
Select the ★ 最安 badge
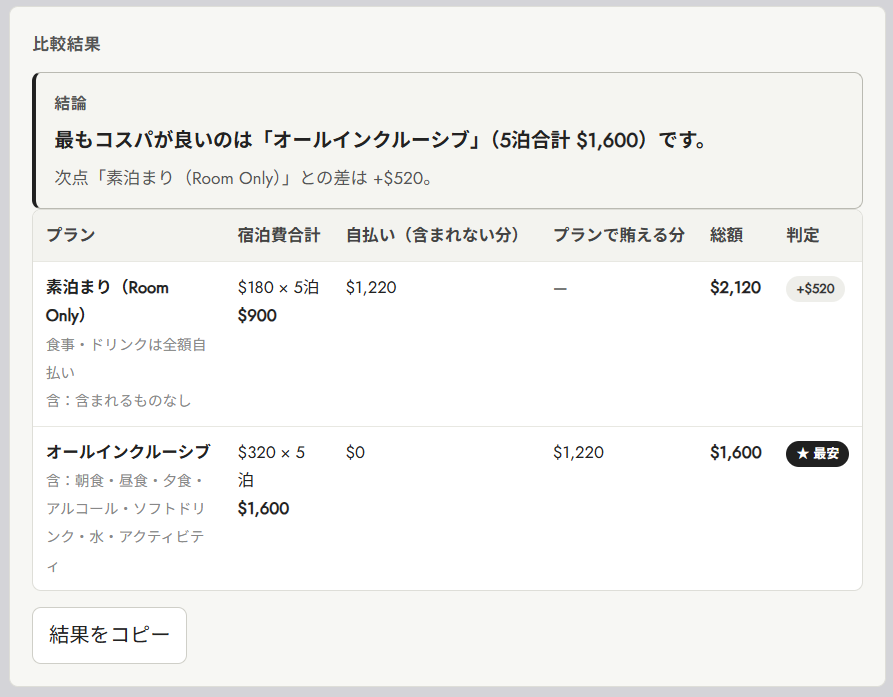coord(817,454)
